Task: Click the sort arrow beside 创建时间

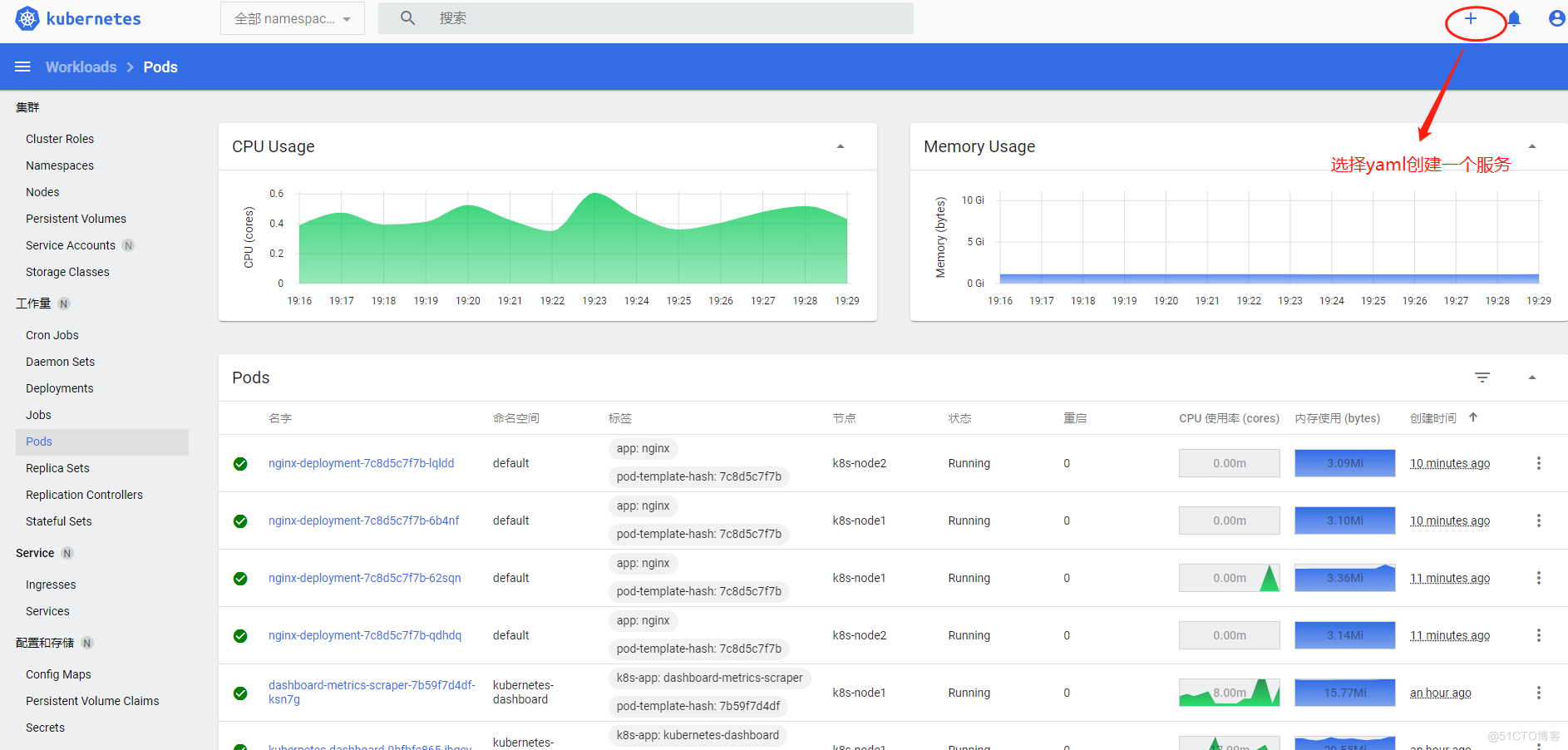Action: pyautogui.click(x=1472, y=417)
